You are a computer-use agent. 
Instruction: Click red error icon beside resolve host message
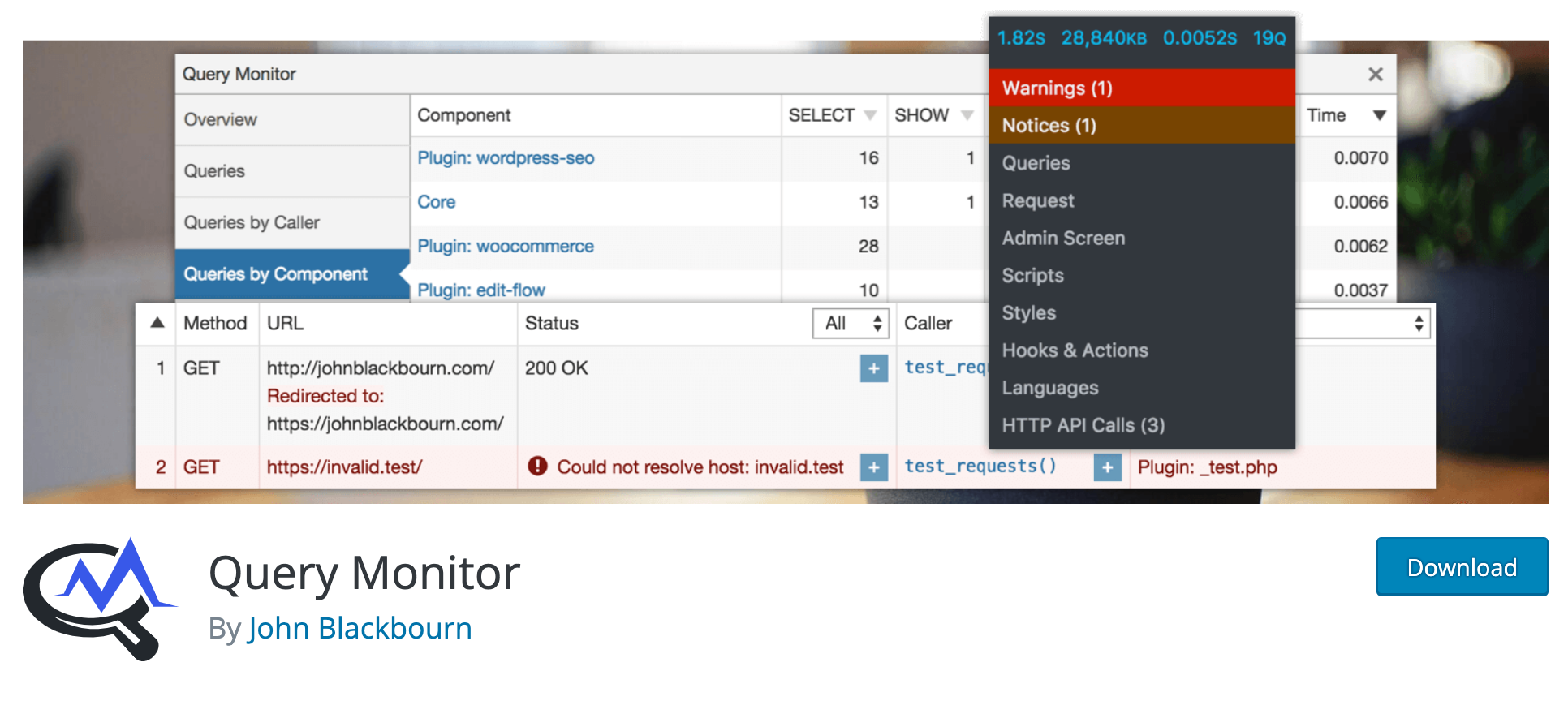click(537, 467)
